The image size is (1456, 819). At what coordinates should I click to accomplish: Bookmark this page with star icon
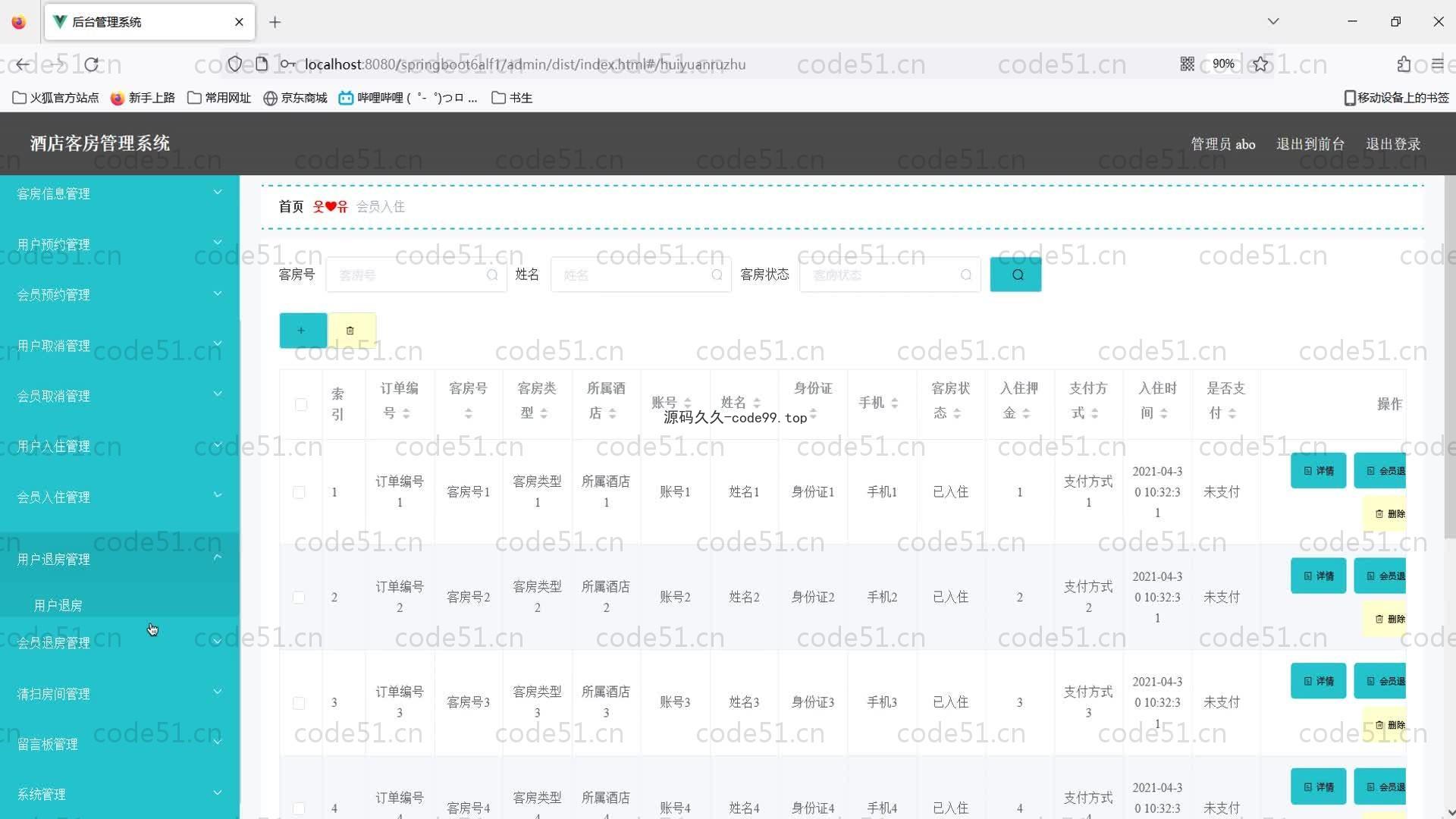pos(1260,64)
